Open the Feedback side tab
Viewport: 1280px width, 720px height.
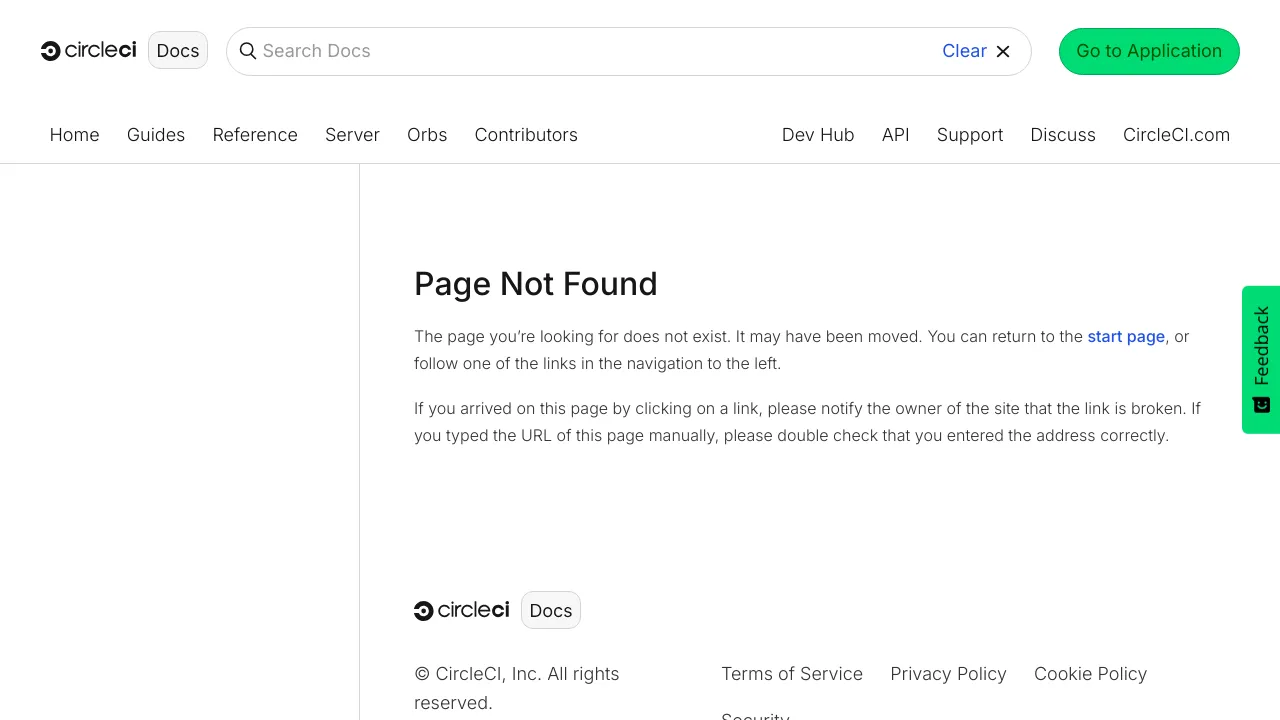1261,360
